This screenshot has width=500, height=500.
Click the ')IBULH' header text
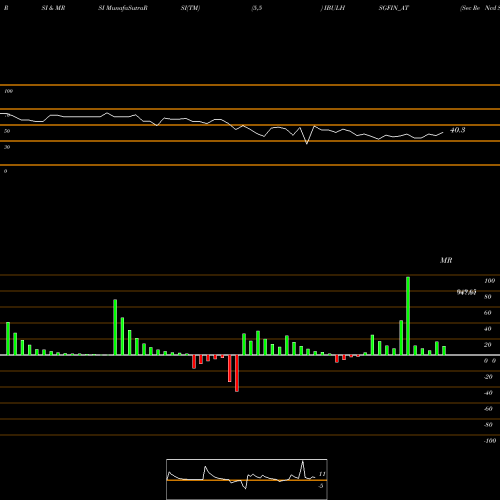(x=333, y=8)
